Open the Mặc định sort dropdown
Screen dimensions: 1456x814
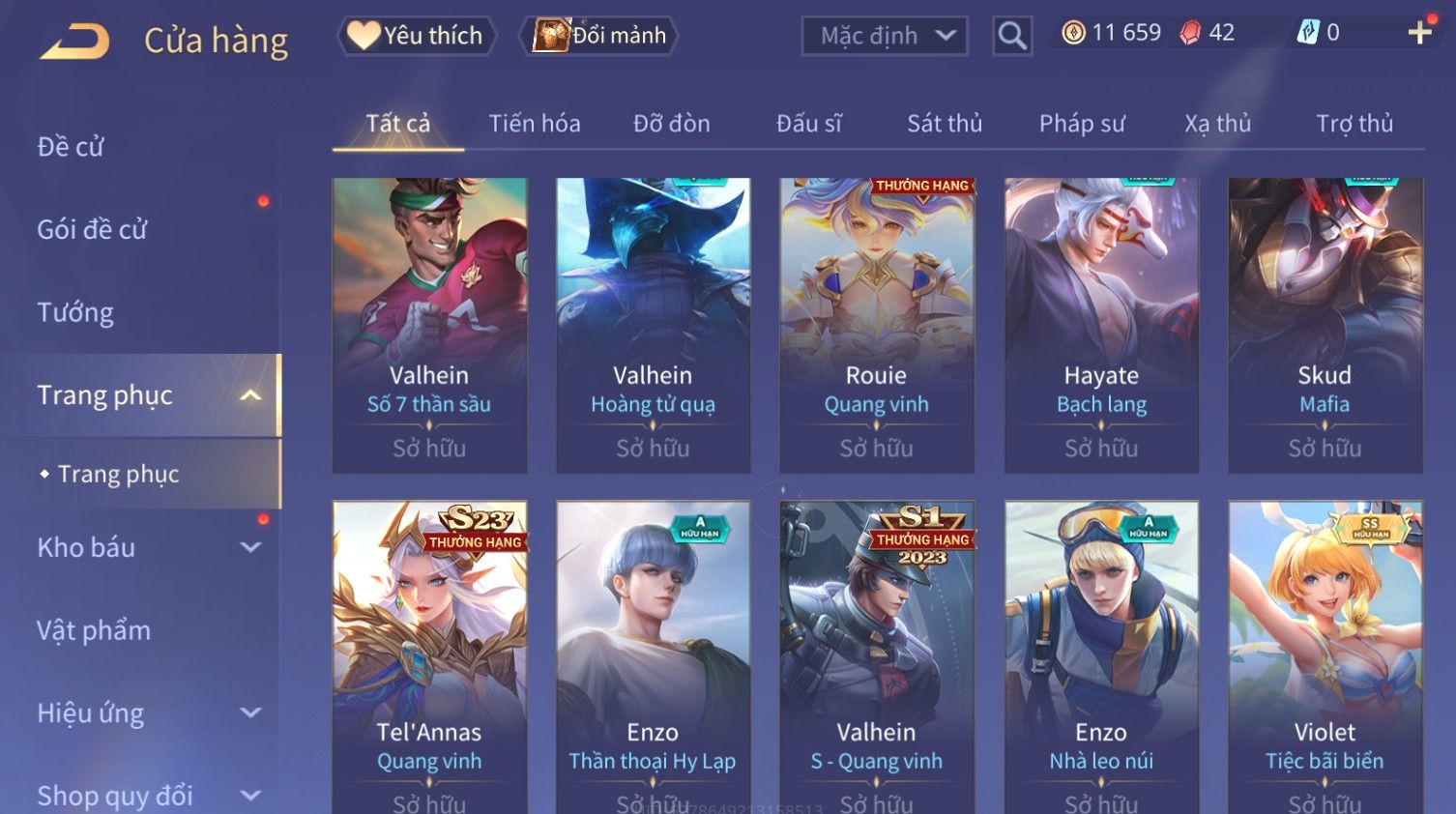885,36
